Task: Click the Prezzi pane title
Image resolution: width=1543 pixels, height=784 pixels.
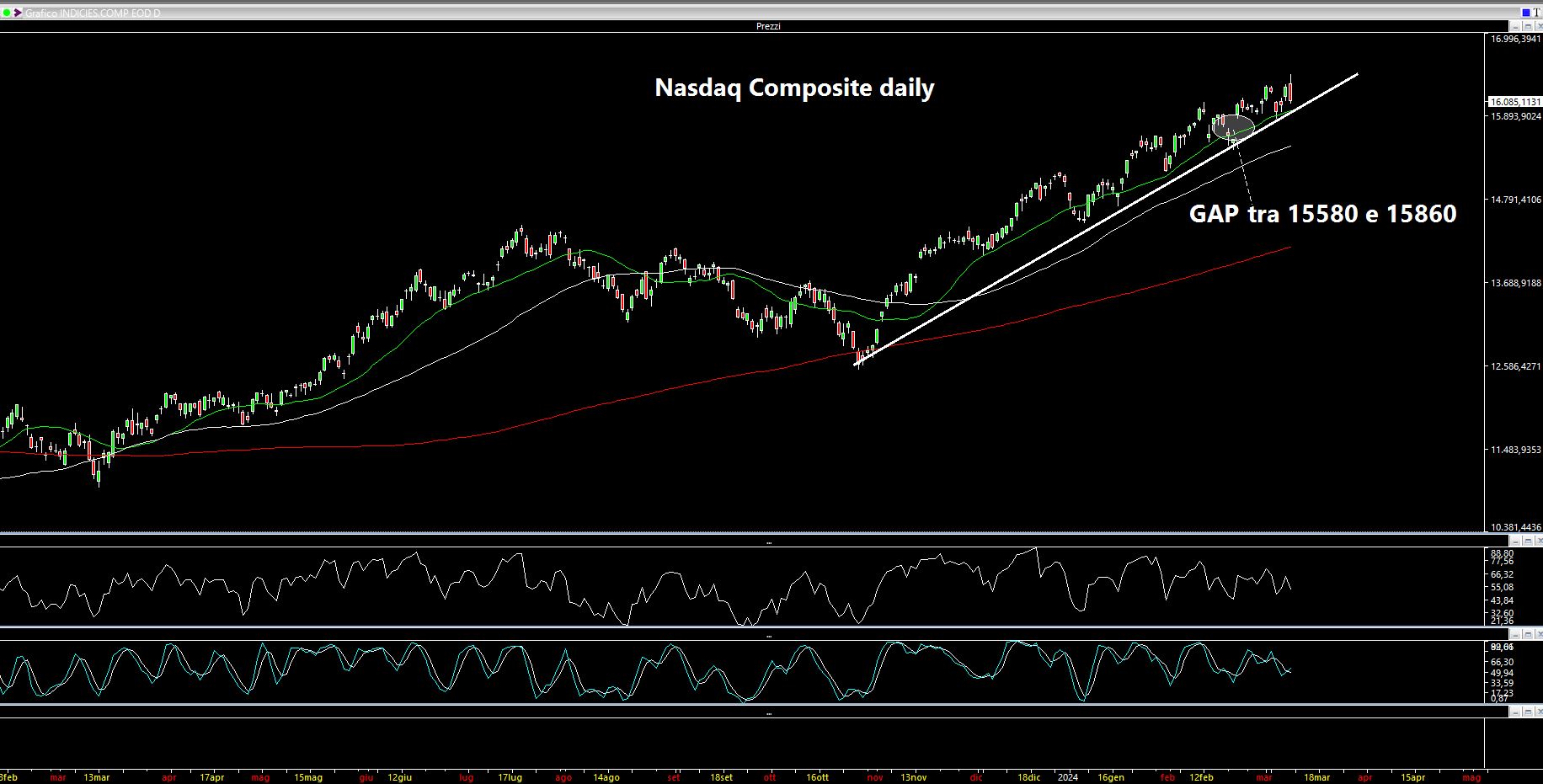Action: 768,26
